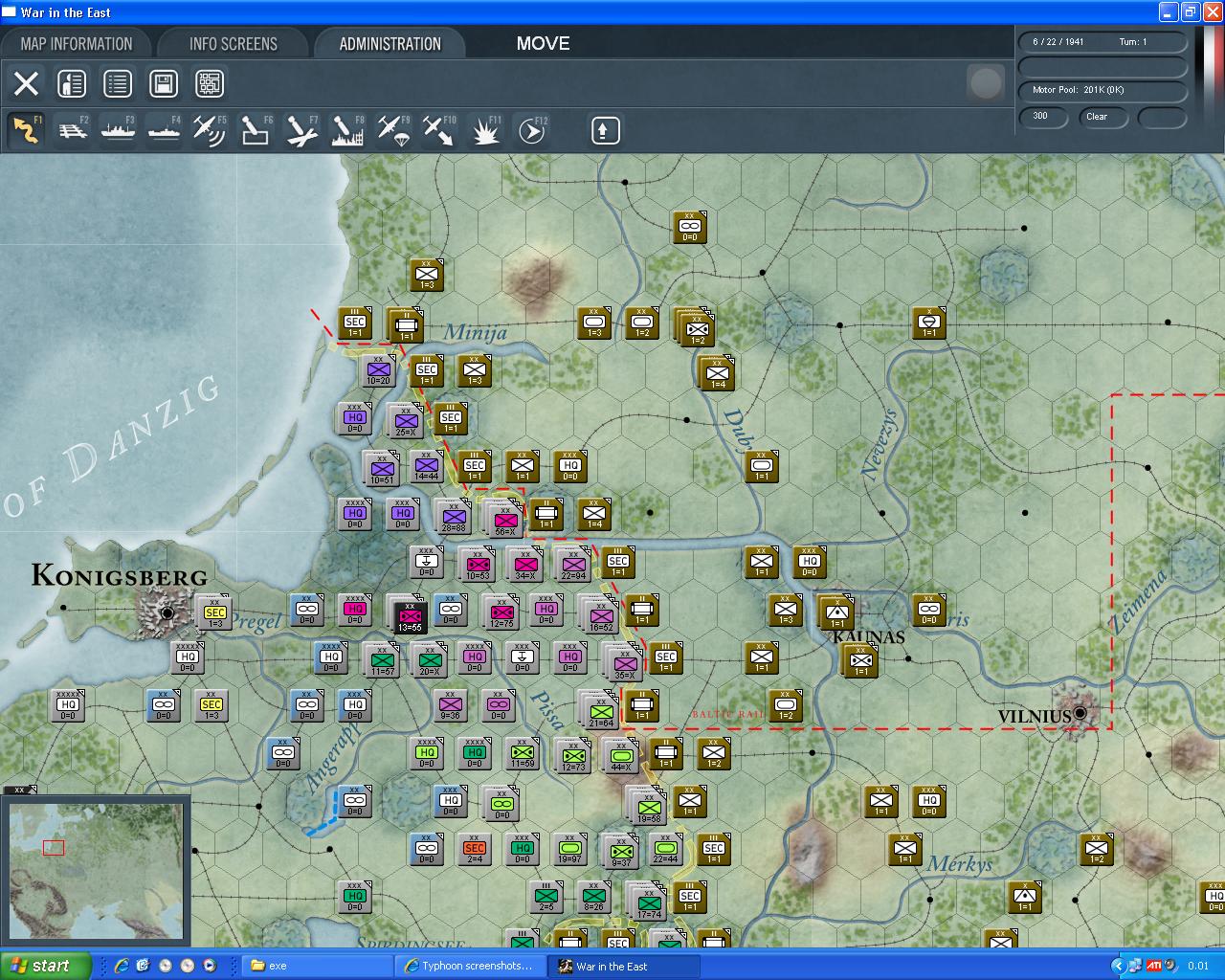
Task: Activate F1 move mode arrow icon
Action: coord(26,130)
